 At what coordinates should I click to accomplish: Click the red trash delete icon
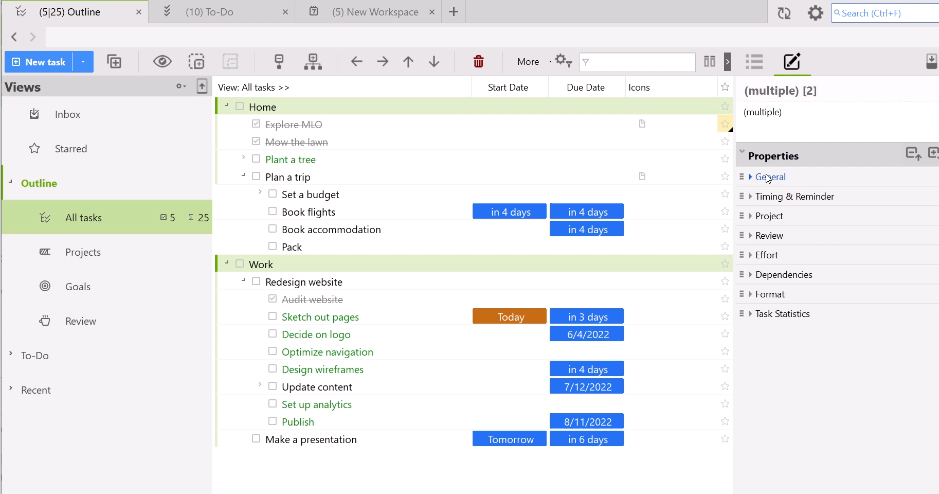point(478,61)
